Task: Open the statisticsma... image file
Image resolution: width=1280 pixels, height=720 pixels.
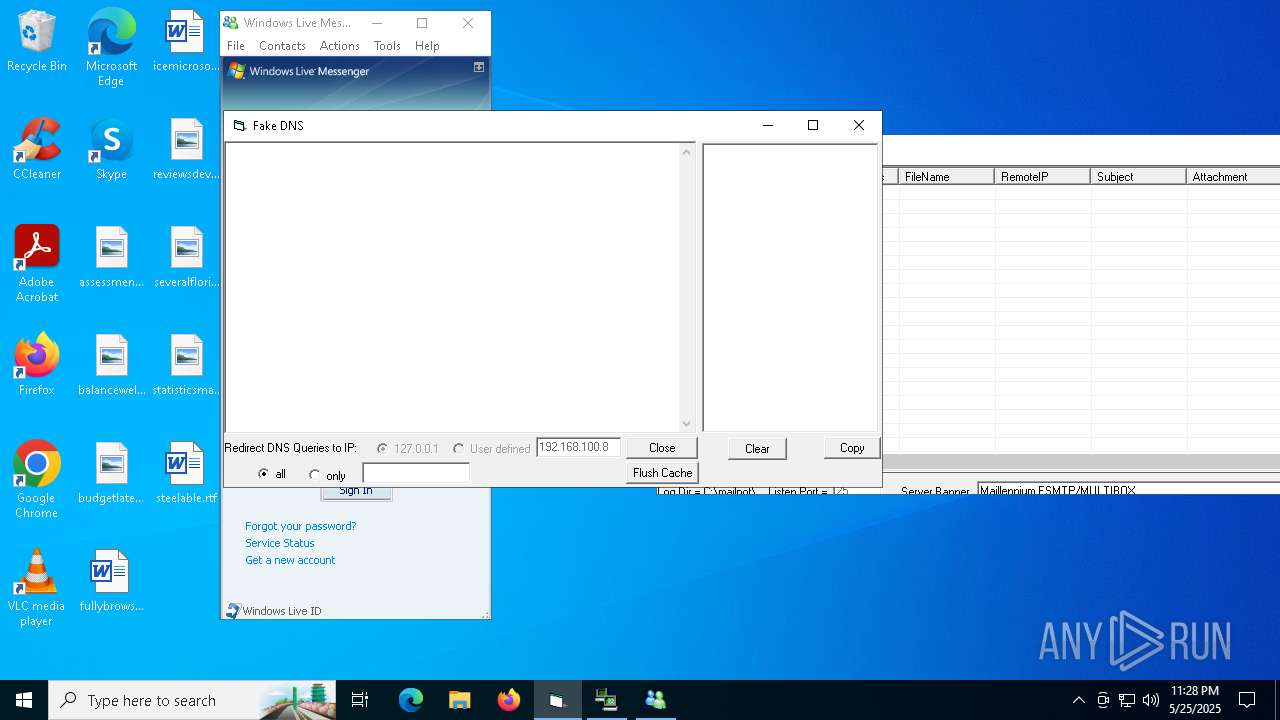Action: pos(186,365)
